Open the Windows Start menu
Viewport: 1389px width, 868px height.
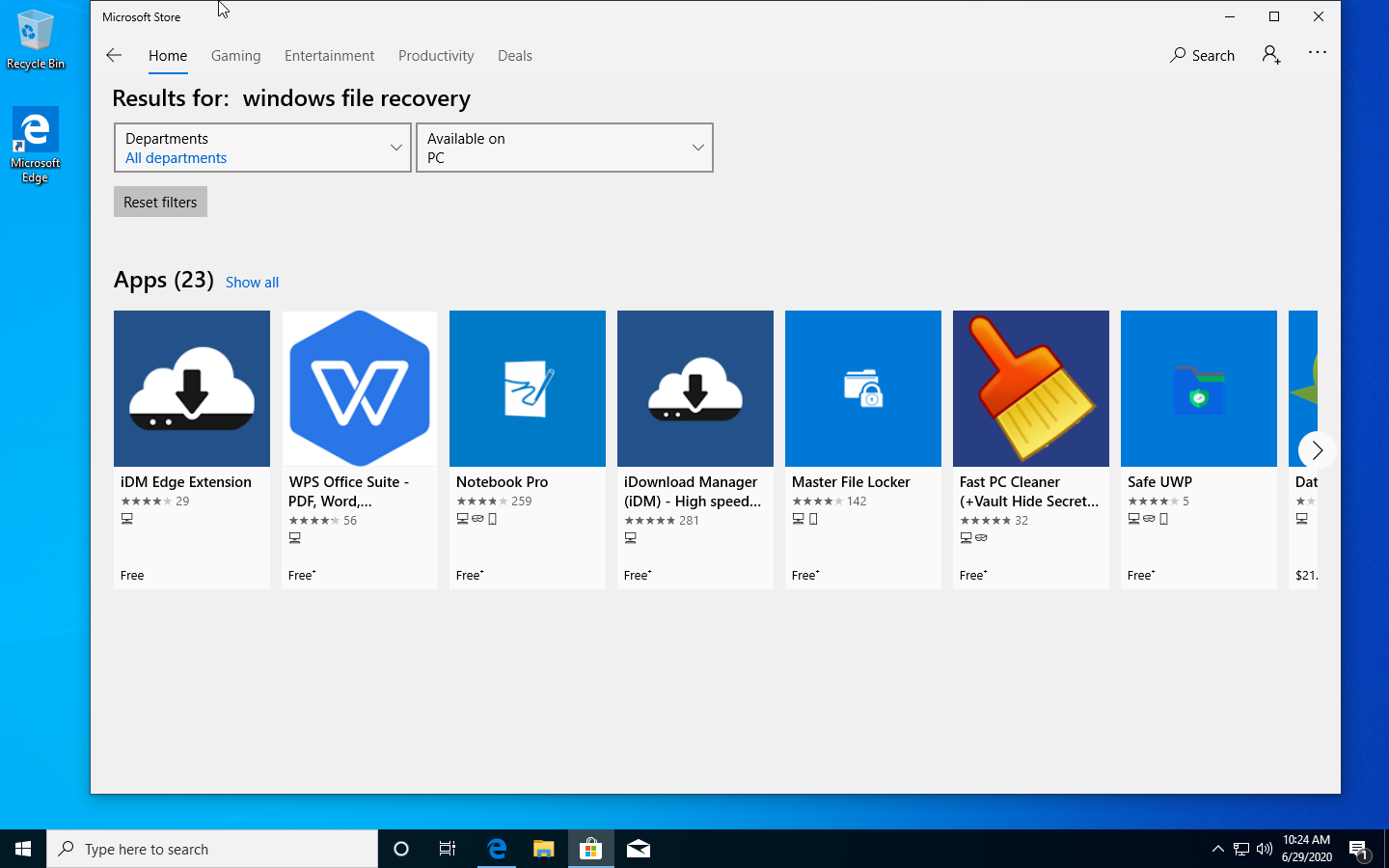pos(23,849)
